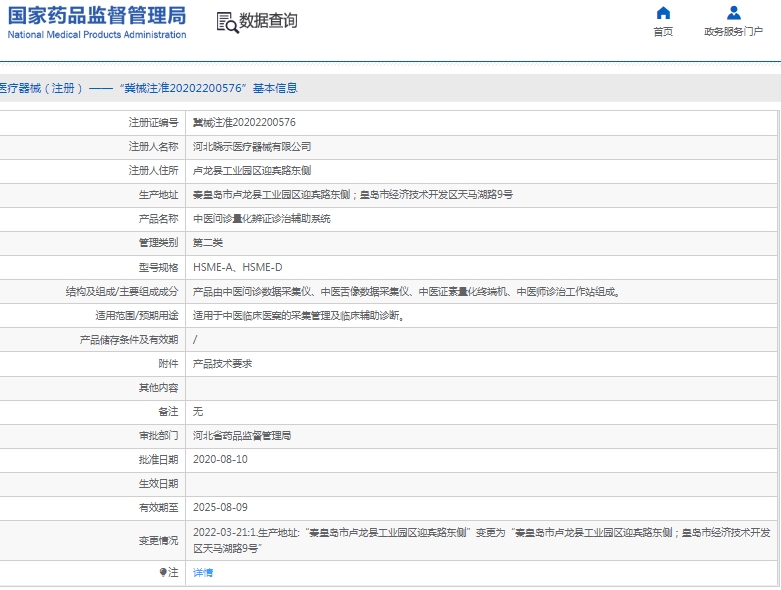Click the 审批部门 label
Image resolution: width=781 pixels, height=590 pixels.
(158, 436)
